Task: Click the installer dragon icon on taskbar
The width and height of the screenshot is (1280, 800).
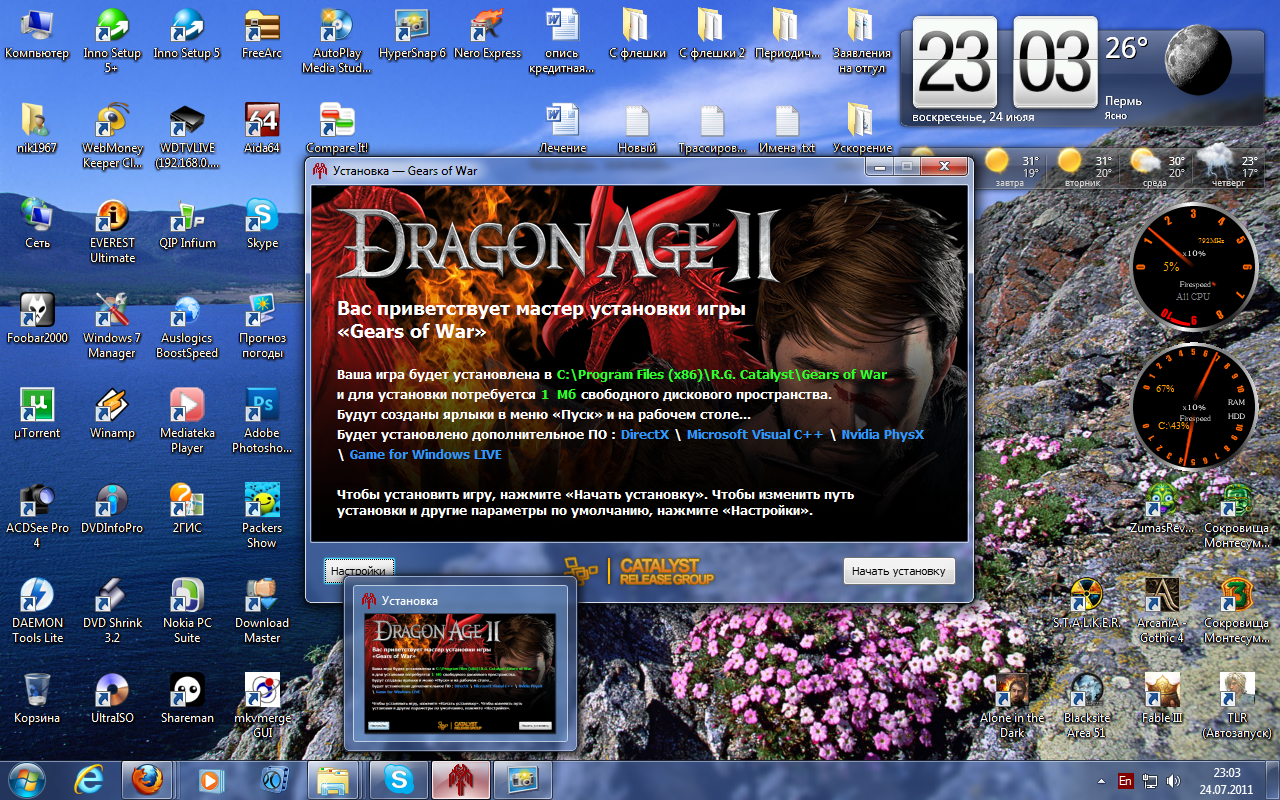Action: tap(460, 779)
